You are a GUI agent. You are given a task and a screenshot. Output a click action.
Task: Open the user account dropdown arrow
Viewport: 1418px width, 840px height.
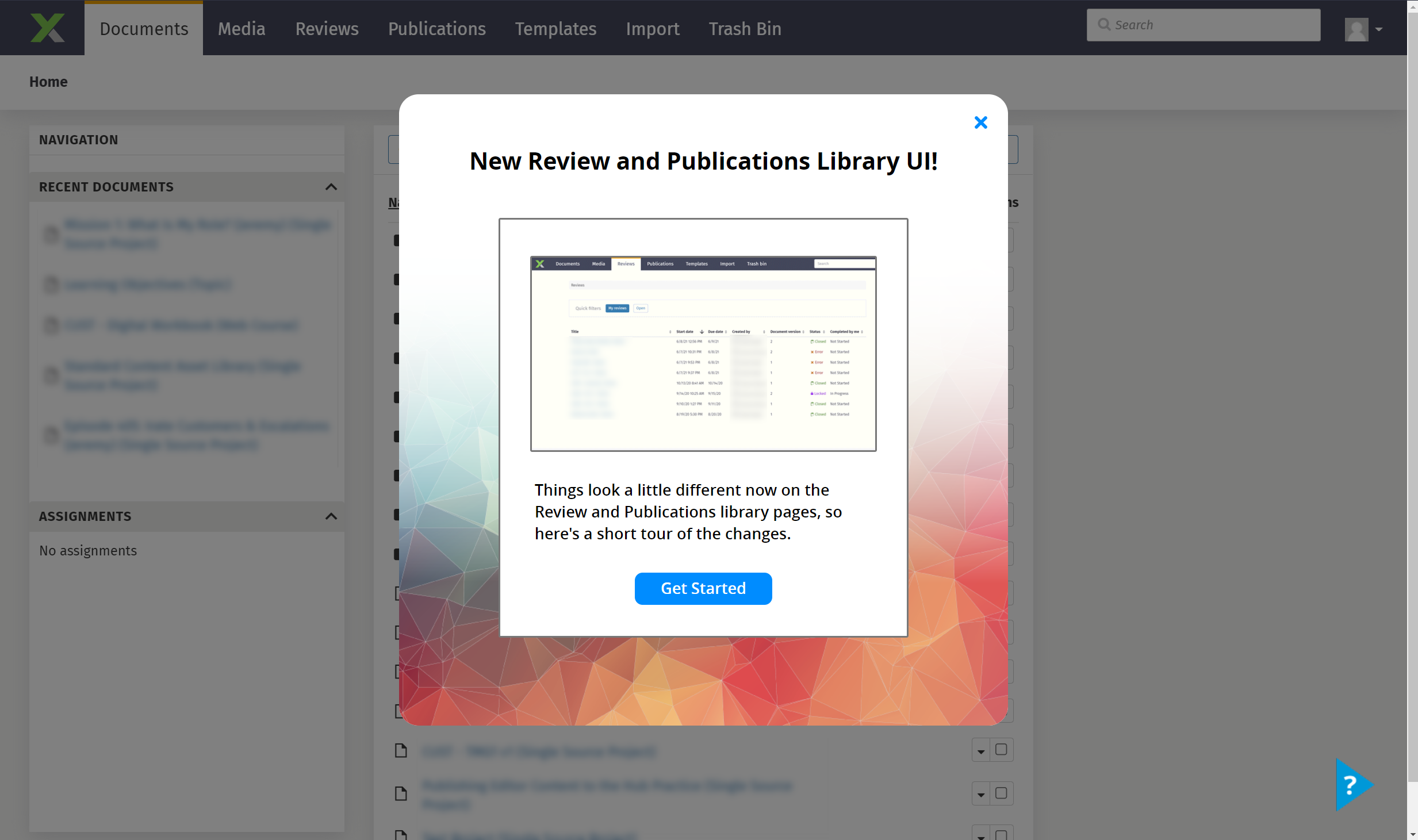coord(1379,29)
